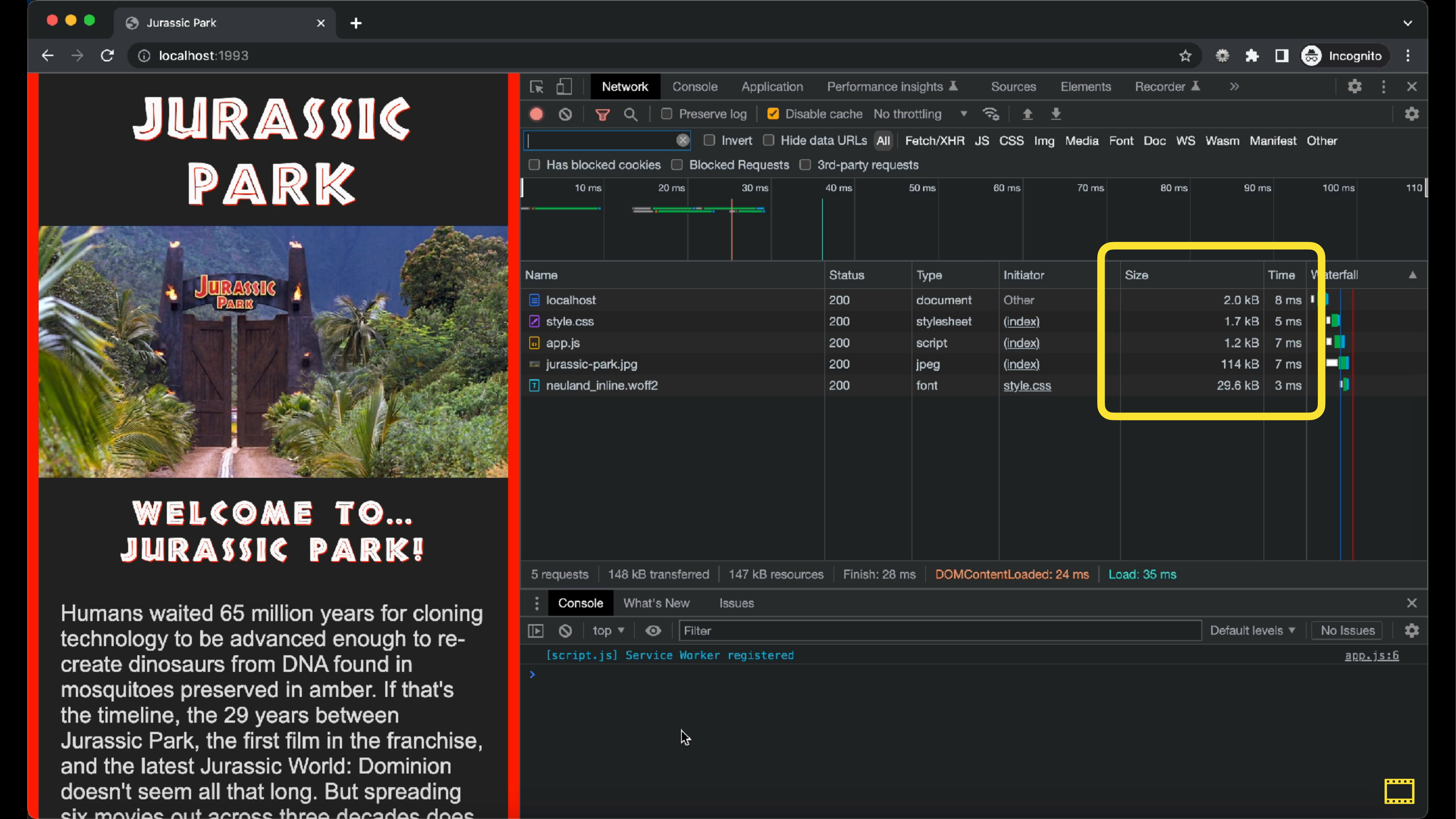Enable Preserve log checkbox
This screenshot has height=819, width=1456.
click(x=667, y=114)
